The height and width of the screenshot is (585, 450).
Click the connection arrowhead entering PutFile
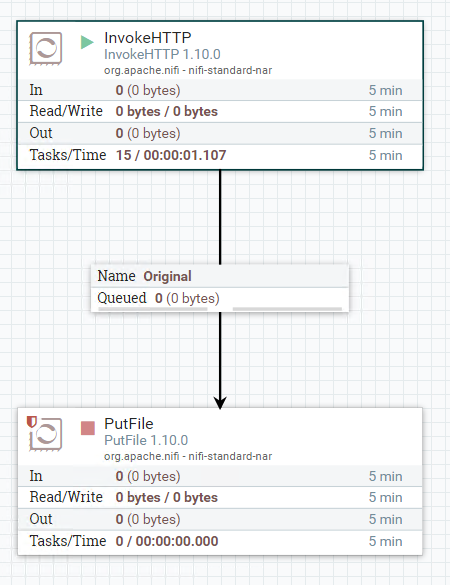point(220,403)
